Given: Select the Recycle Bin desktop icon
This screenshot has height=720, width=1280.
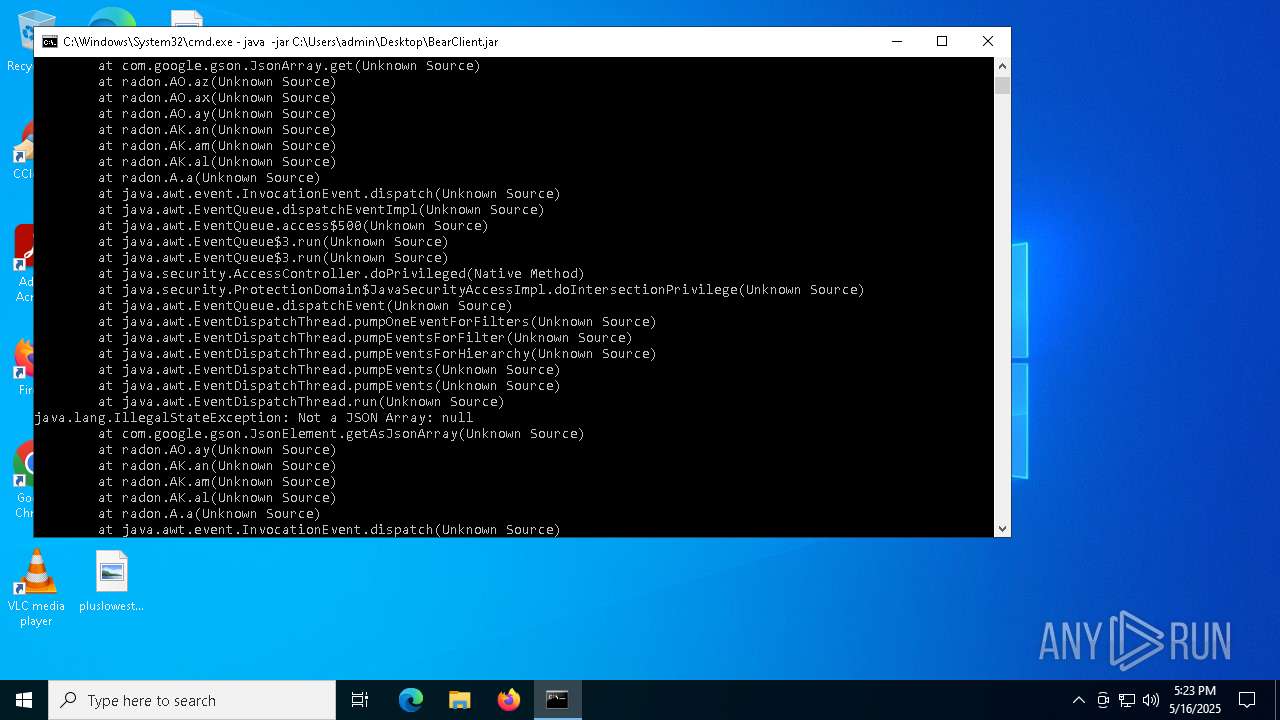Looking at the screenshot, I should (x=20, y=40).
